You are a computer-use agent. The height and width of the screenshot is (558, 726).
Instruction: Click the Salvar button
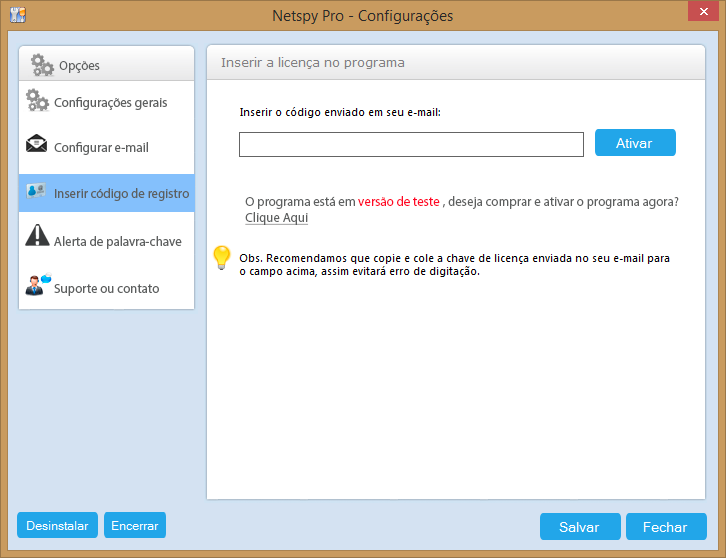click(x=580, y=527)
